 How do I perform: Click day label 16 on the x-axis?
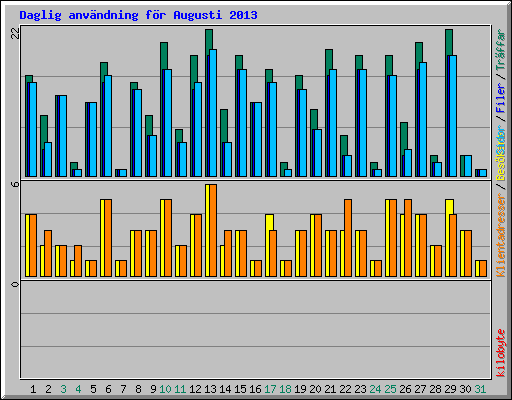coord(255,389)
